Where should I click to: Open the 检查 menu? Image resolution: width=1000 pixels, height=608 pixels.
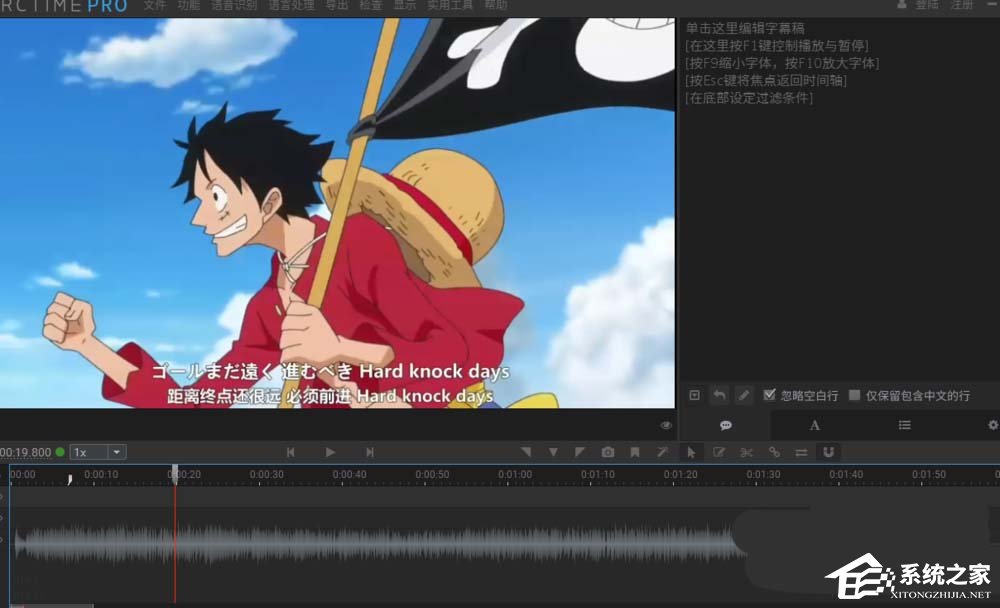(371, 5)
